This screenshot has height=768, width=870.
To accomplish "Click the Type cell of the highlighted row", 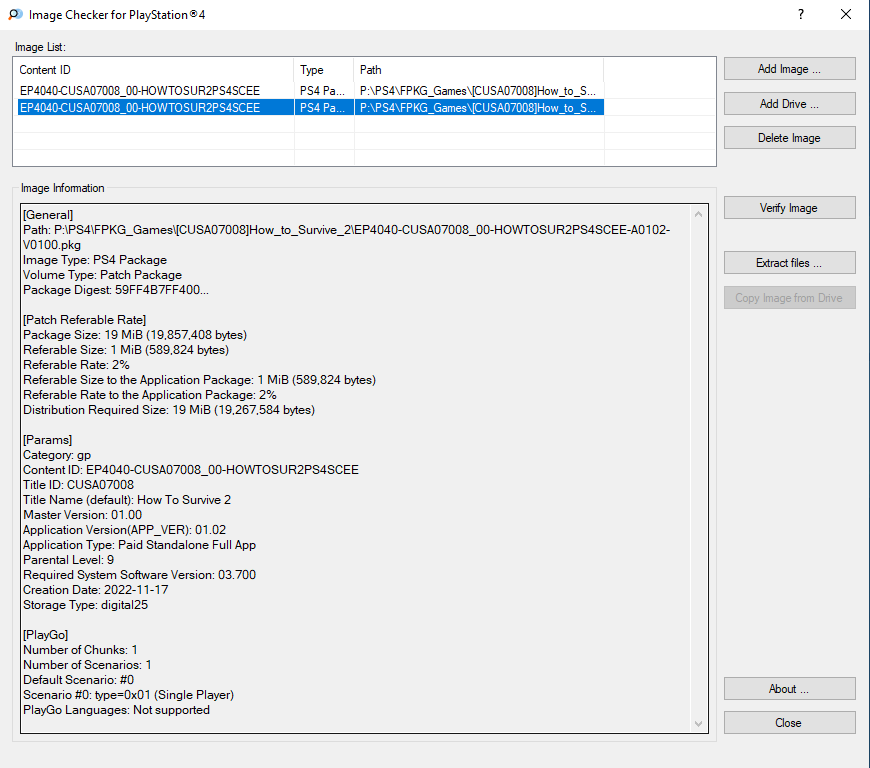I will (x=322, y=108).
